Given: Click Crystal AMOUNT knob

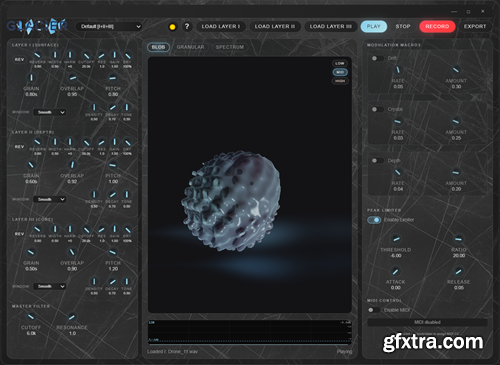Looking at the screenshot, I should [456, 121].
